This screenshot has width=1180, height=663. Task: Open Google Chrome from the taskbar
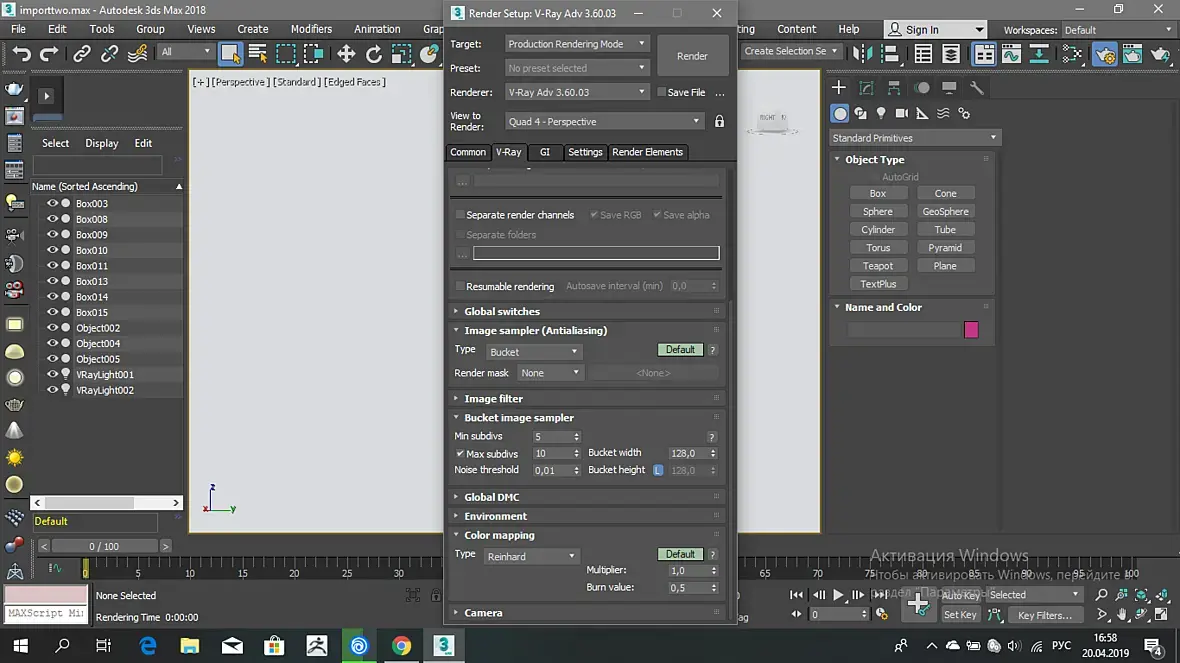pos(401,646)
